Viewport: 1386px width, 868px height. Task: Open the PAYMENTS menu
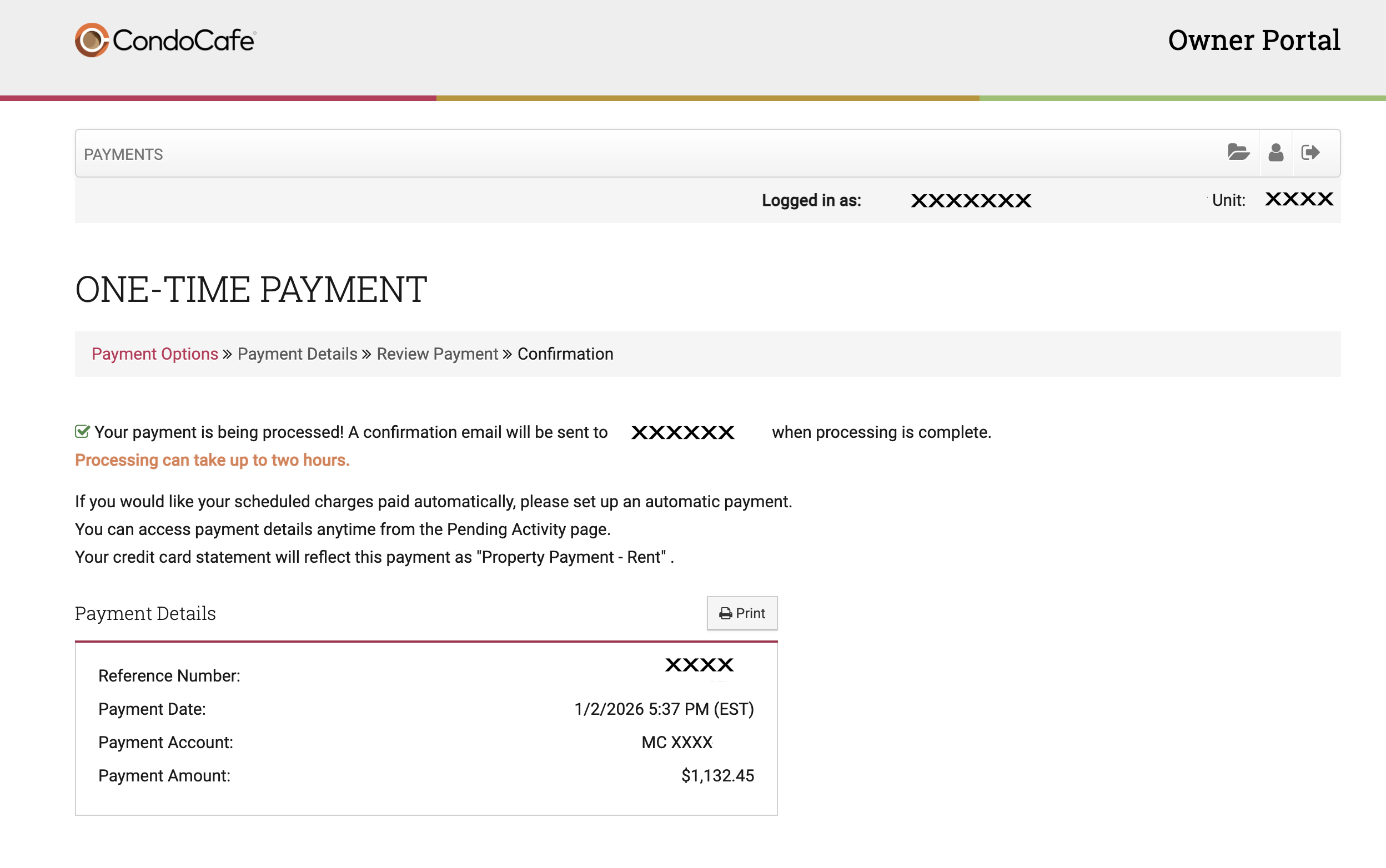point(123,154)
